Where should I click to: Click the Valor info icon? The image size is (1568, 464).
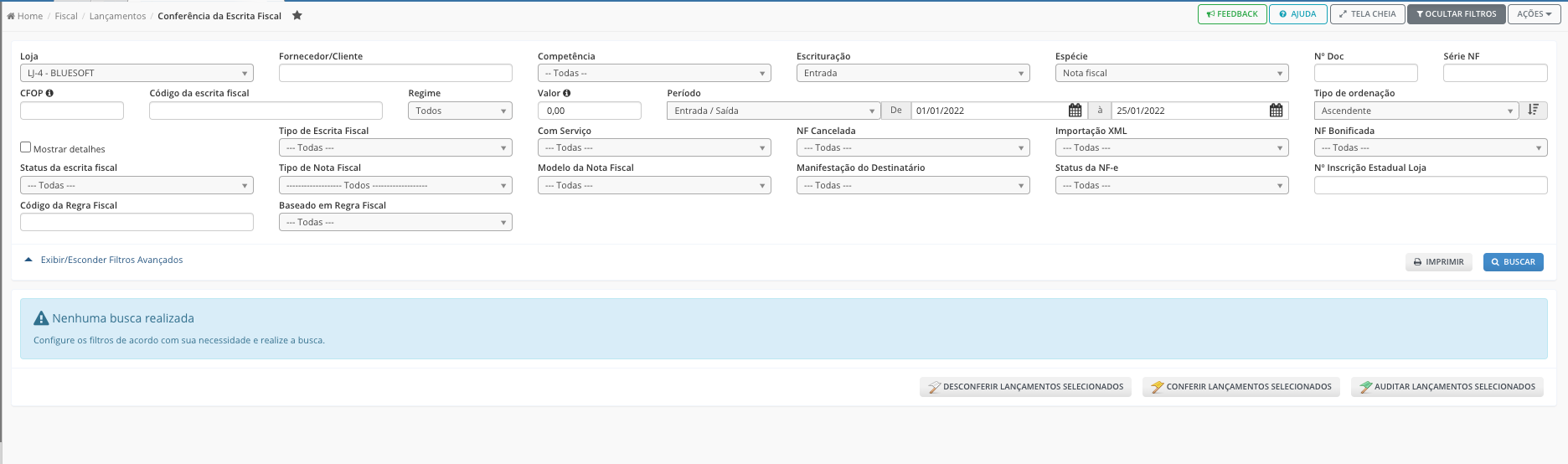click(x=567, y=93)
